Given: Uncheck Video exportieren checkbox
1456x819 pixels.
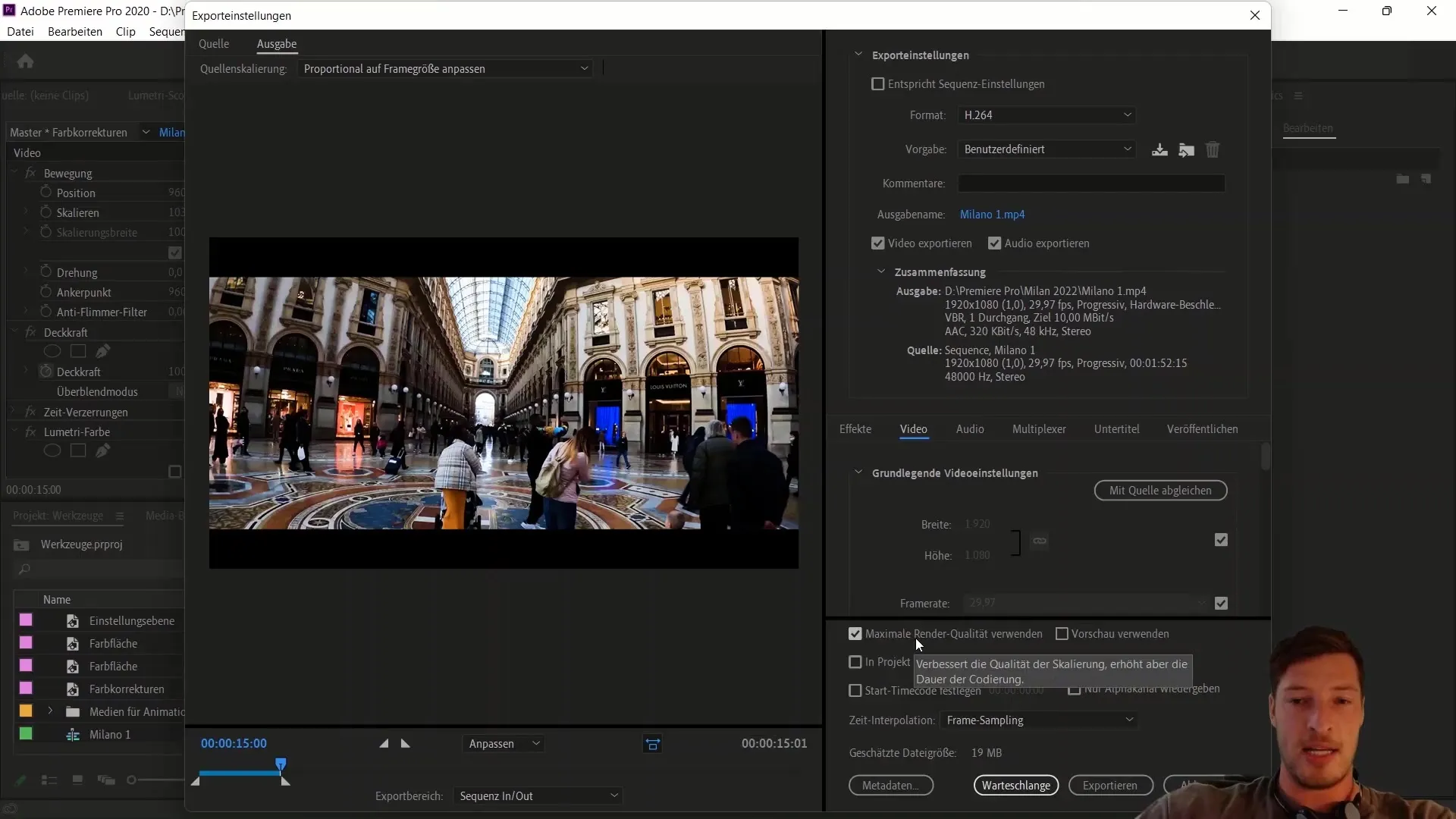Looking at the screenshot, I should coord(878,243).
